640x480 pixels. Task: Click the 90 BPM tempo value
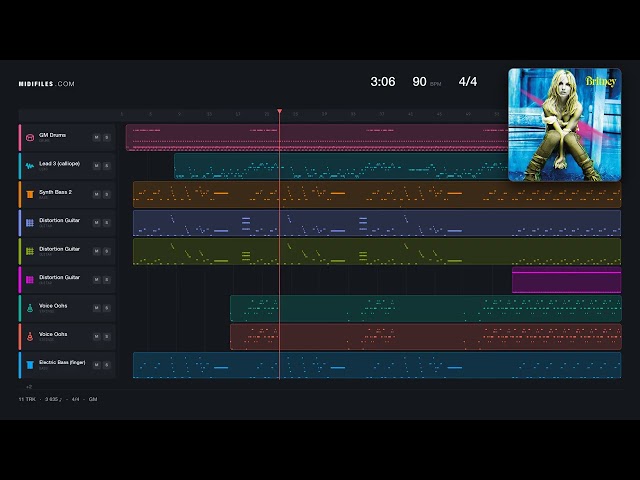(419, 82)
